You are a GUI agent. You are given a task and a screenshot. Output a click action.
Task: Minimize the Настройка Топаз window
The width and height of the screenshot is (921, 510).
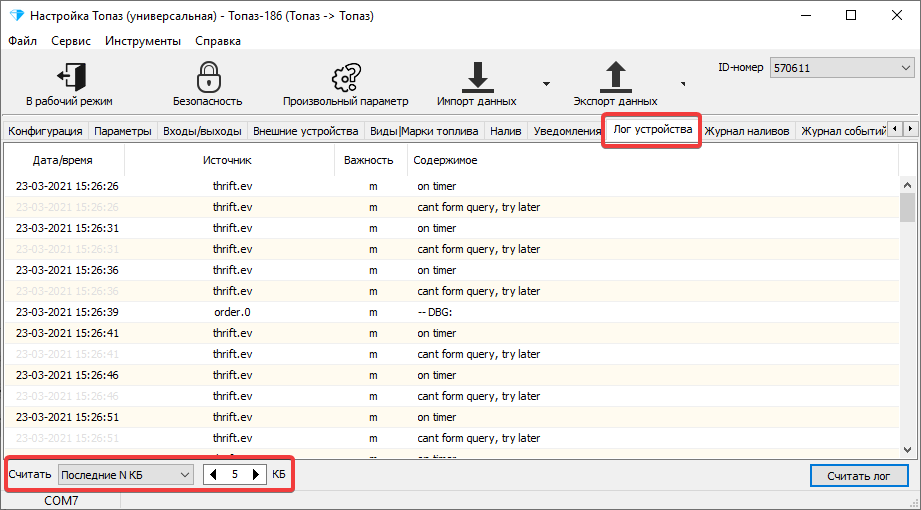(x=804, y=16)
